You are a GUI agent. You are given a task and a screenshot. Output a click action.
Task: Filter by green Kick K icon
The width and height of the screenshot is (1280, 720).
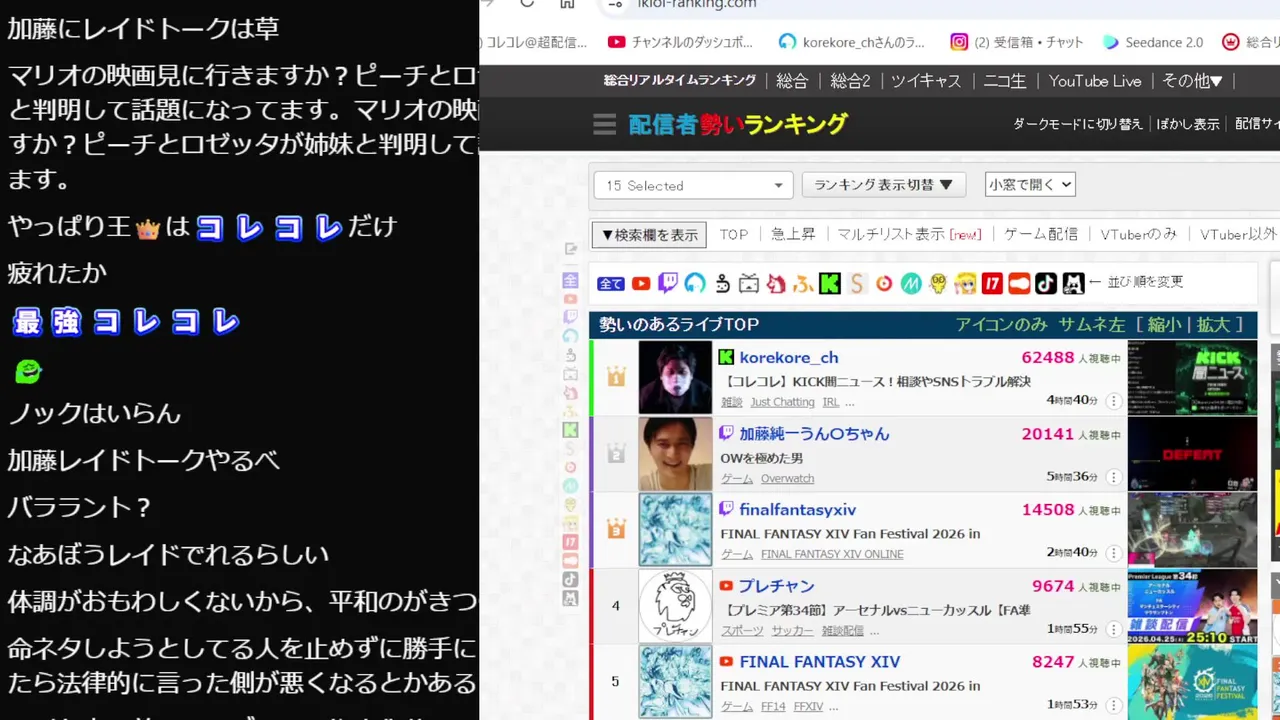point(829,284)
